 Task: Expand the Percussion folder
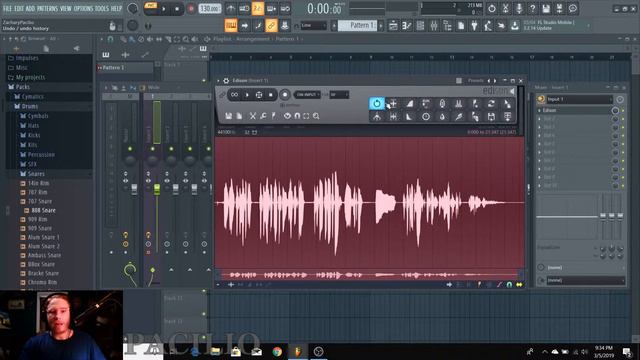coord(37,155)
